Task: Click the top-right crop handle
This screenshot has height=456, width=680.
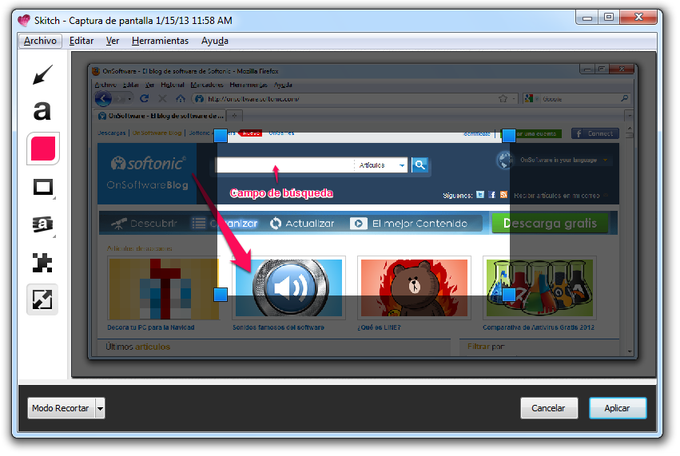Action: coord(509,135)
